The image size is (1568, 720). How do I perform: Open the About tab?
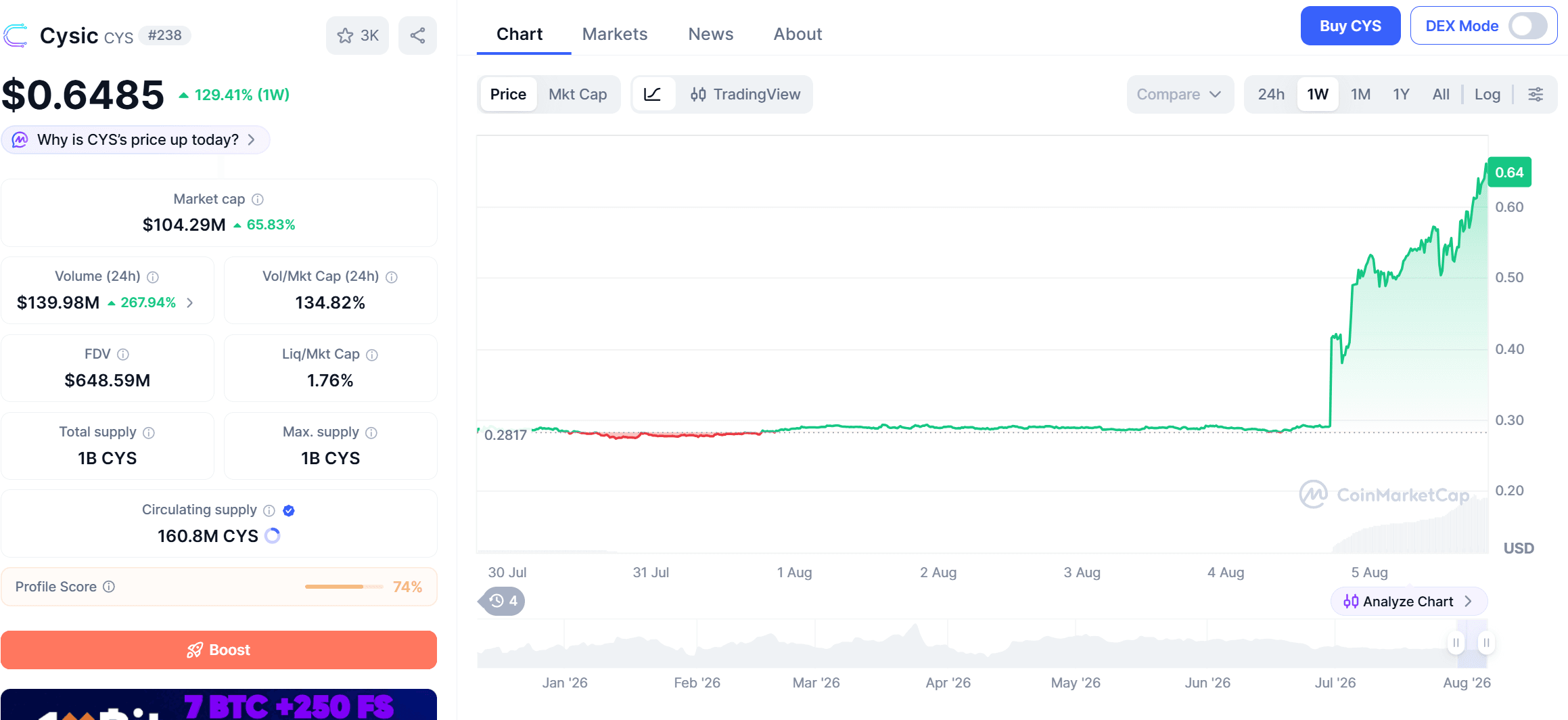[798, 34]
